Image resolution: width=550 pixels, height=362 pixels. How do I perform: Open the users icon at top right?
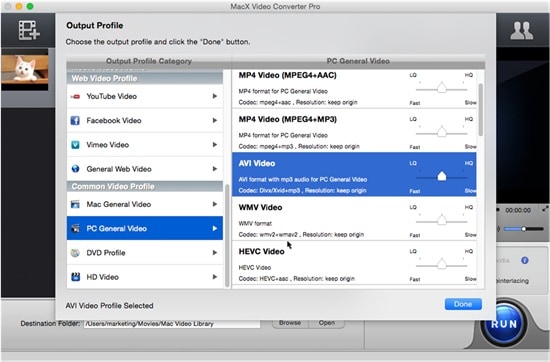click(522, 31)
